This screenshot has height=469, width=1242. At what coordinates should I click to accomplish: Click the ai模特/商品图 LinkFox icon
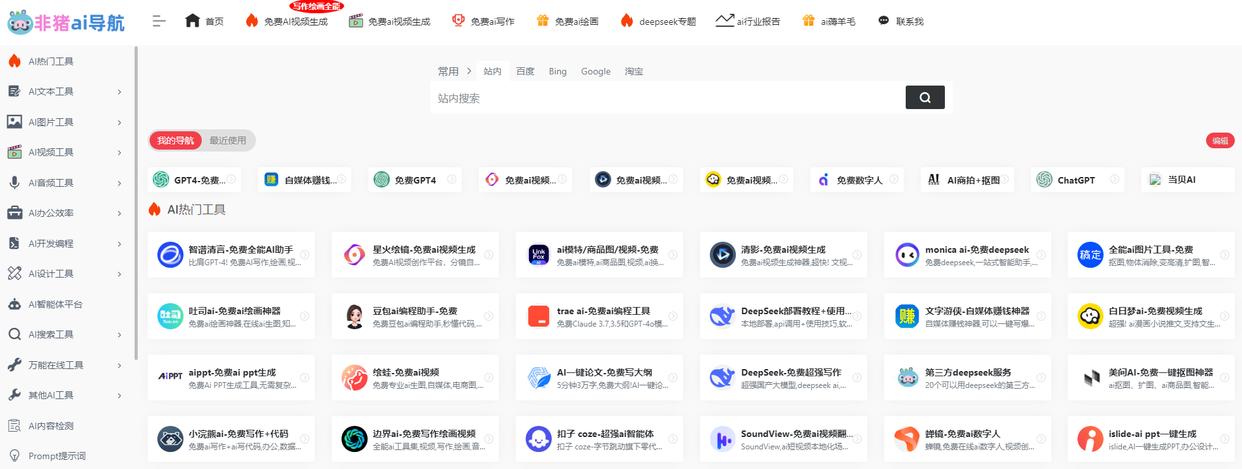(x=539, y=255)
